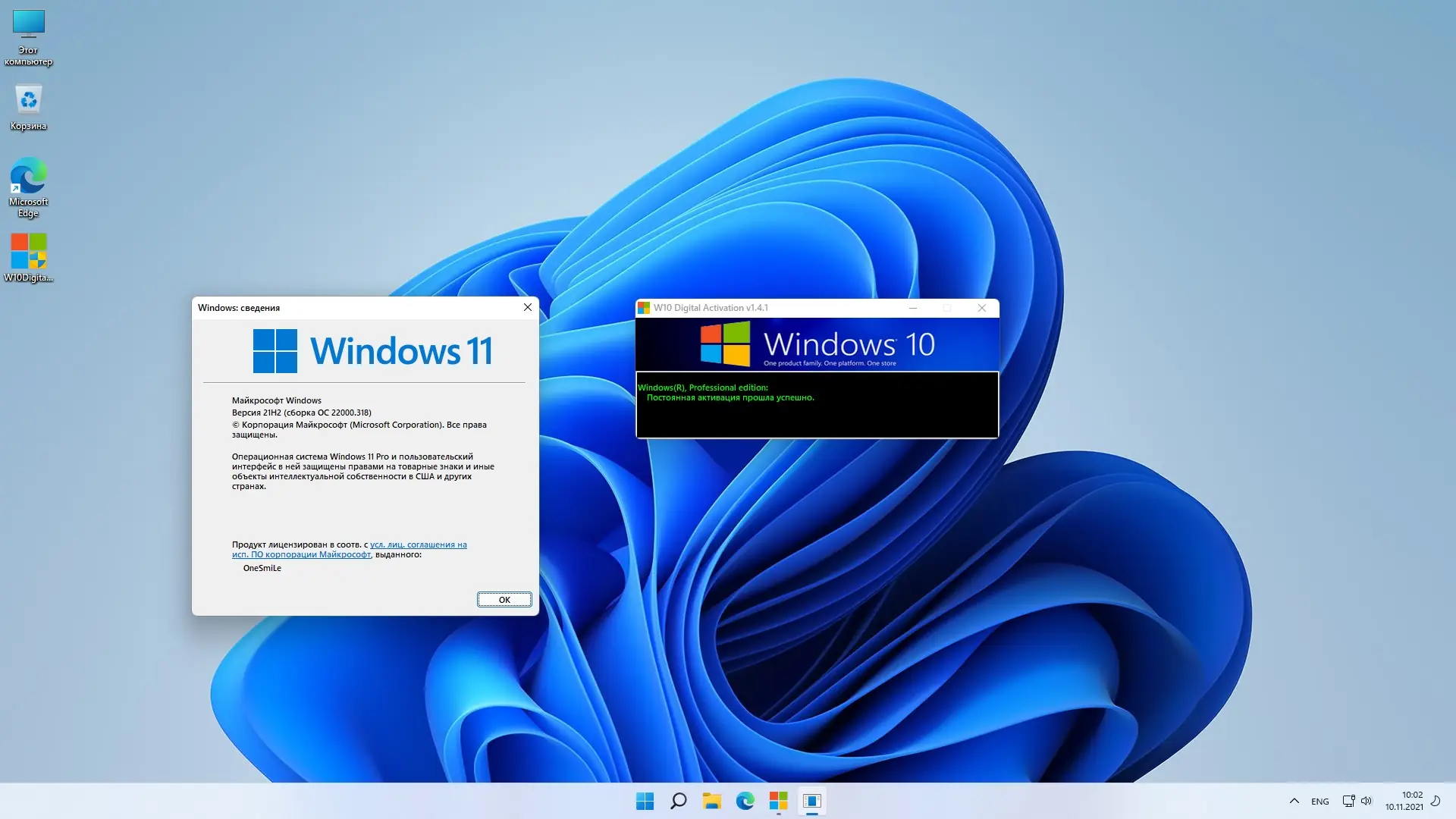Open the network status tray icon

pyautogui.click(x=1348, y=801)
